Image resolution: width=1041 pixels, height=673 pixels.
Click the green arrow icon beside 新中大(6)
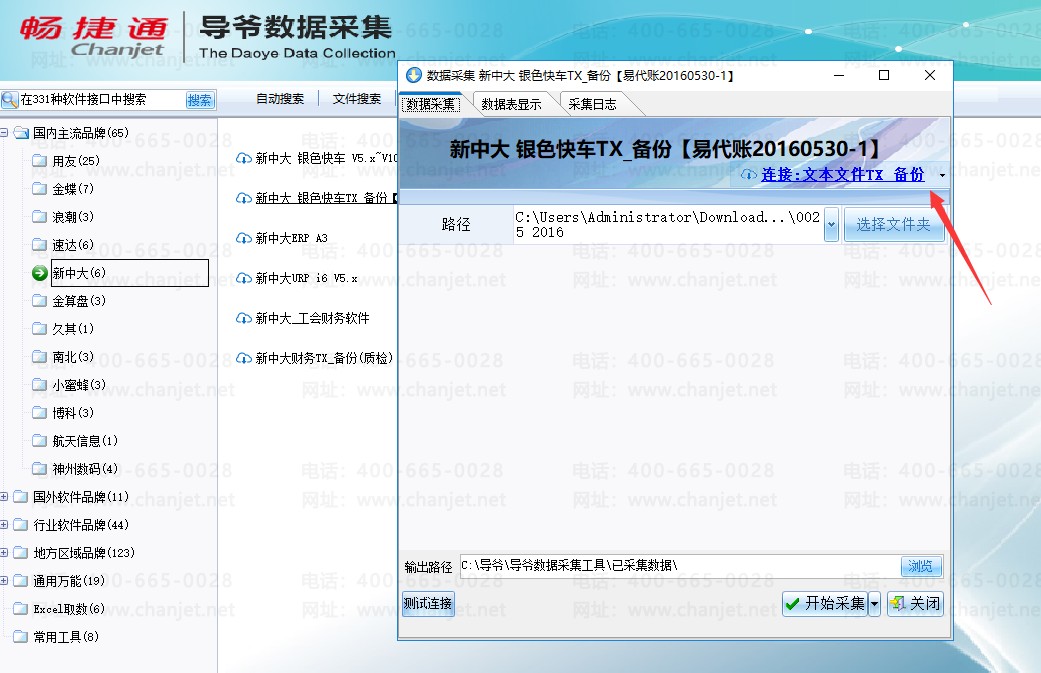40,273
